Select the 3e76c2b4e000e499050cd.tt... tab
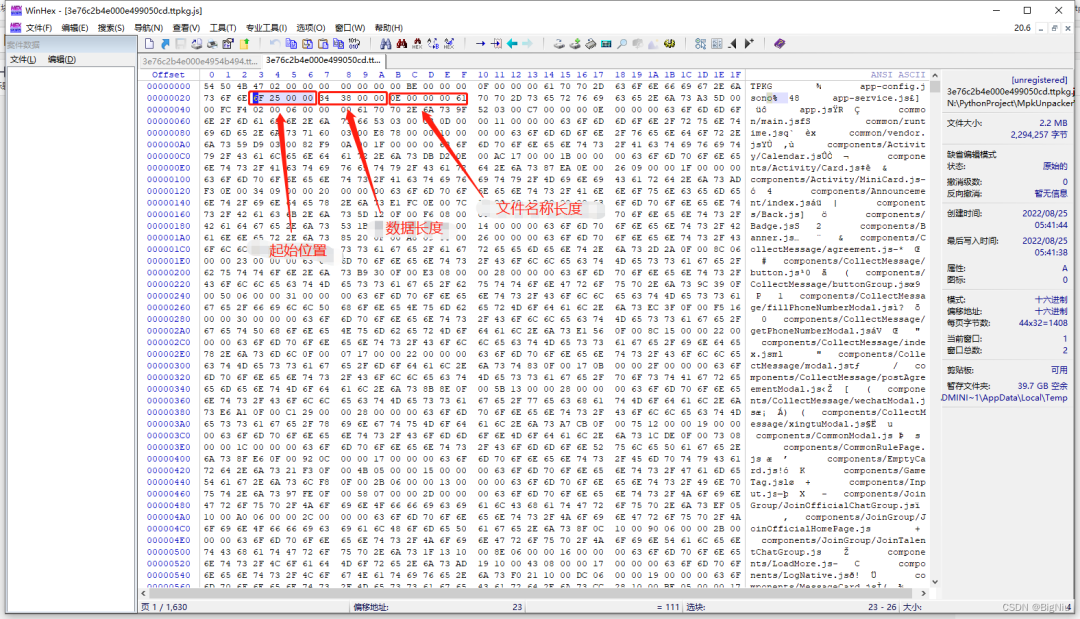 pos(322,60)
